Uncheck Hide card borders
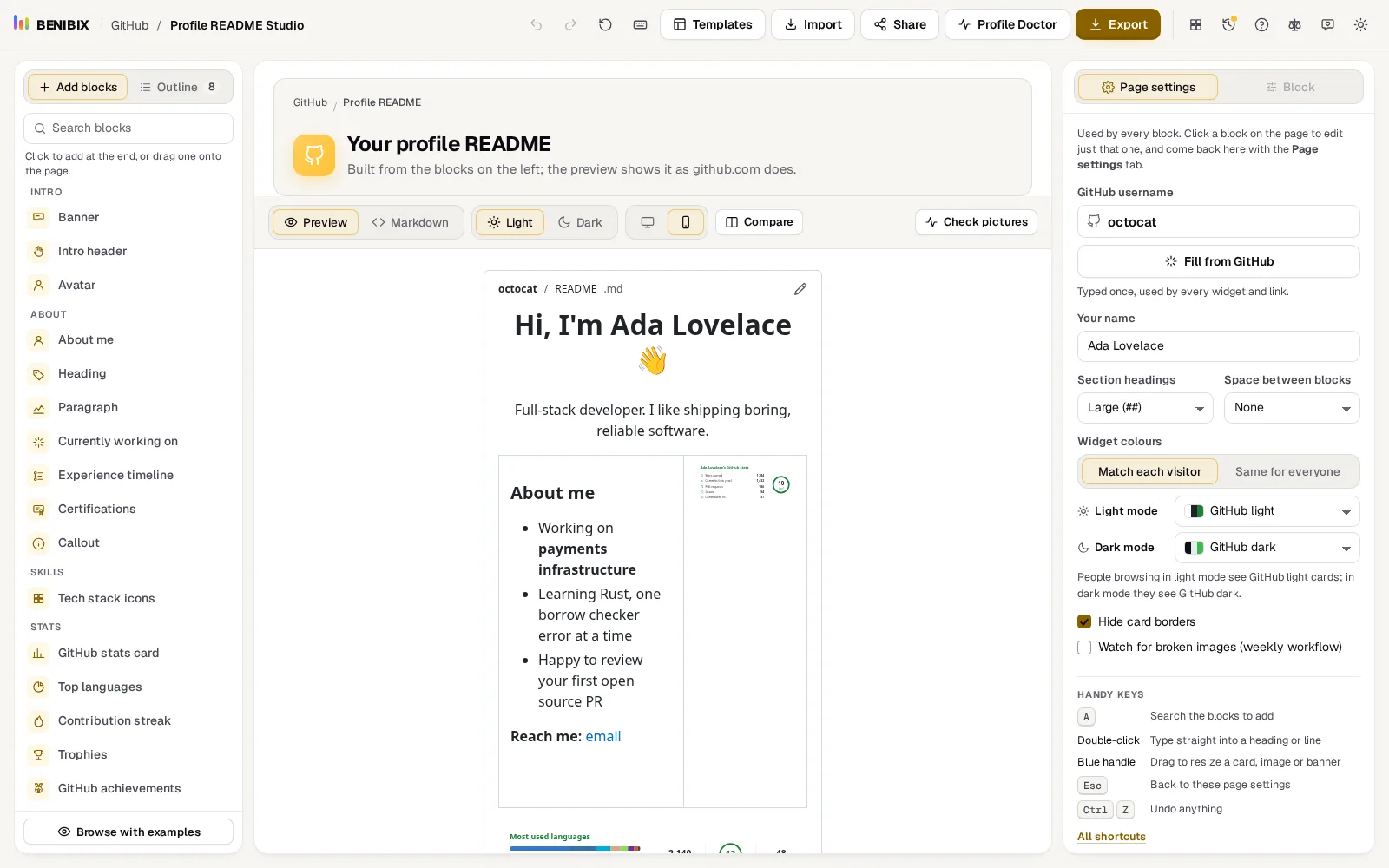 click(1084, 621)
